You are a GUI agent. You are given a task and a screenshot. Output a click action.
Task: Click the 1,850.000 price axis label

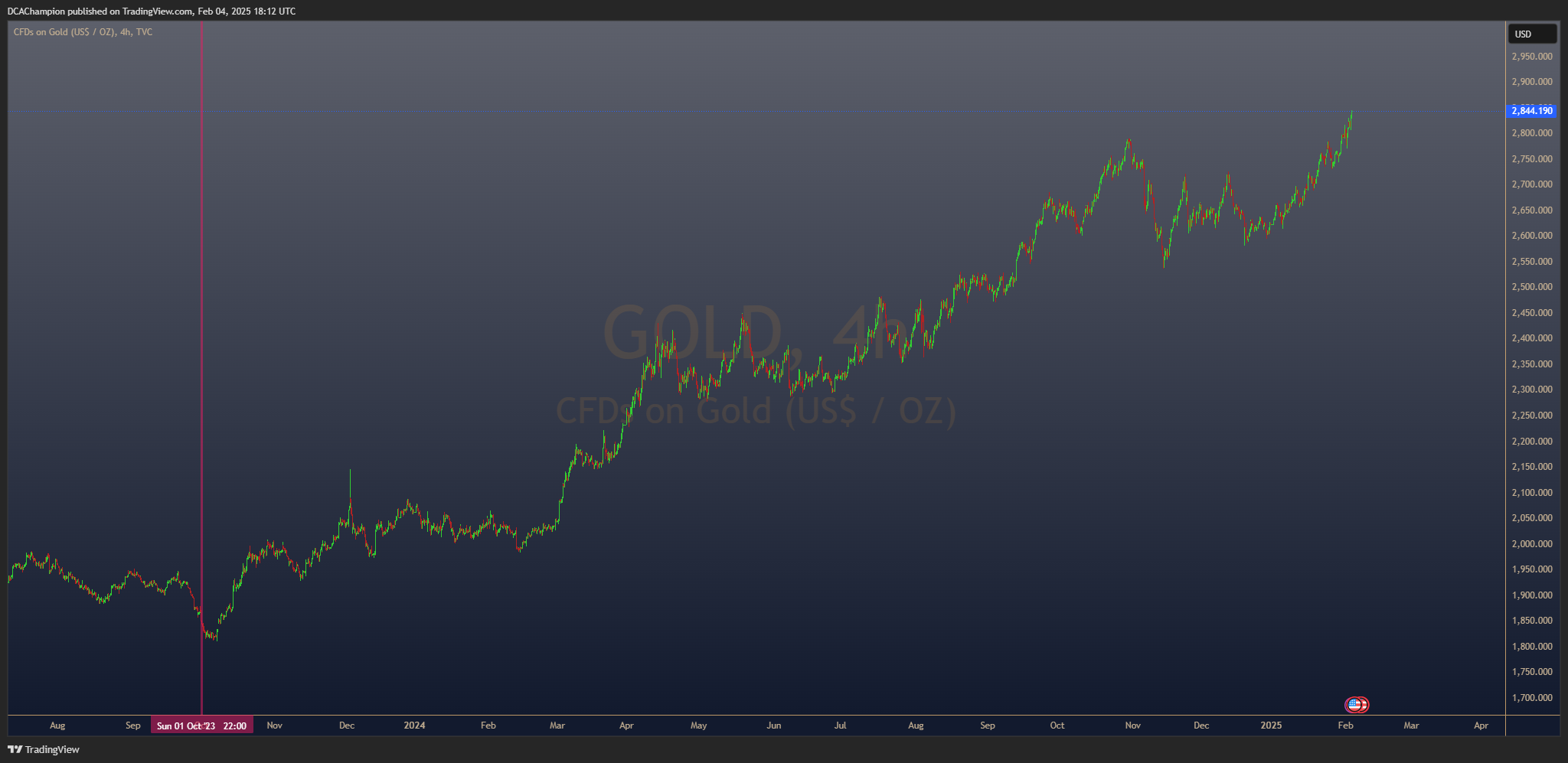pos(1532,621)
